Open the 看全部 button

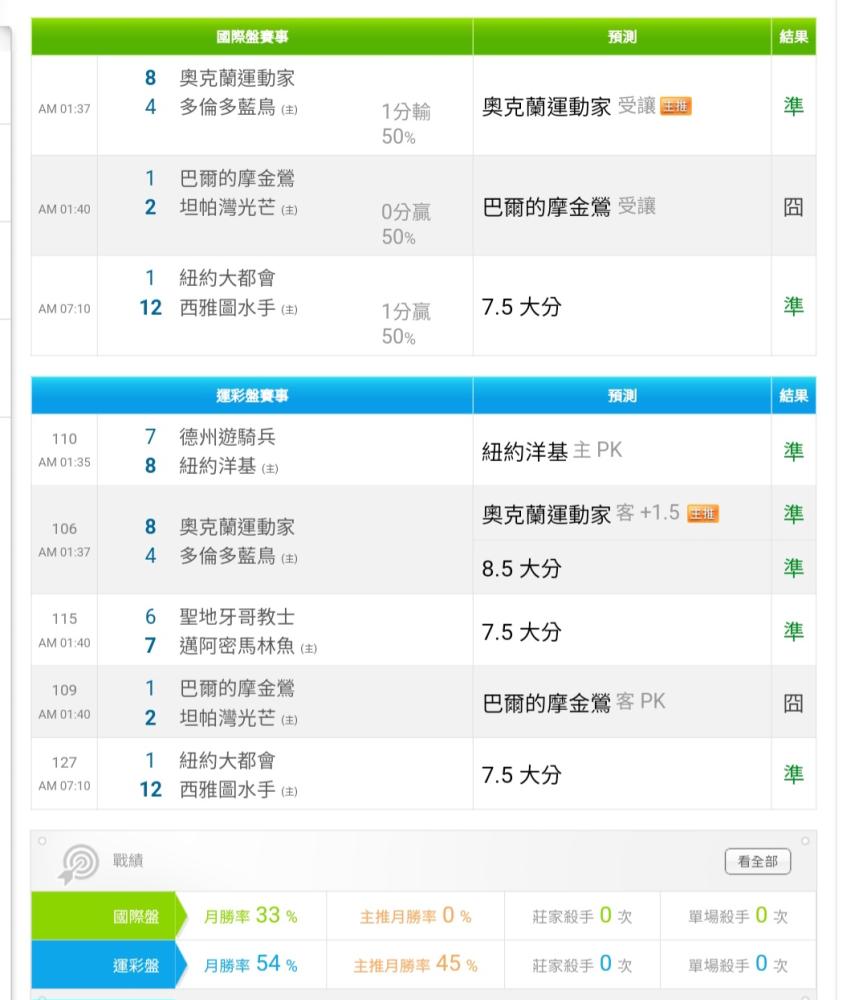(x=757, y=862)
